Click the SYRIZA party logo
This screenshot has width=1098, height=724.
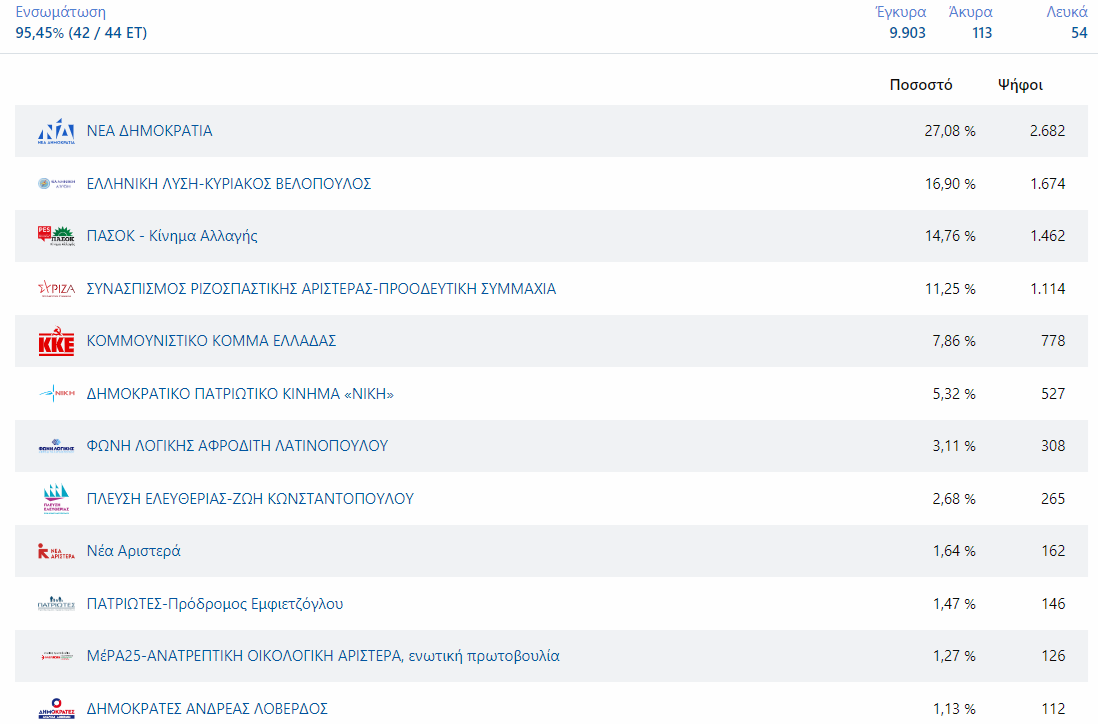[x=56, y=289]
